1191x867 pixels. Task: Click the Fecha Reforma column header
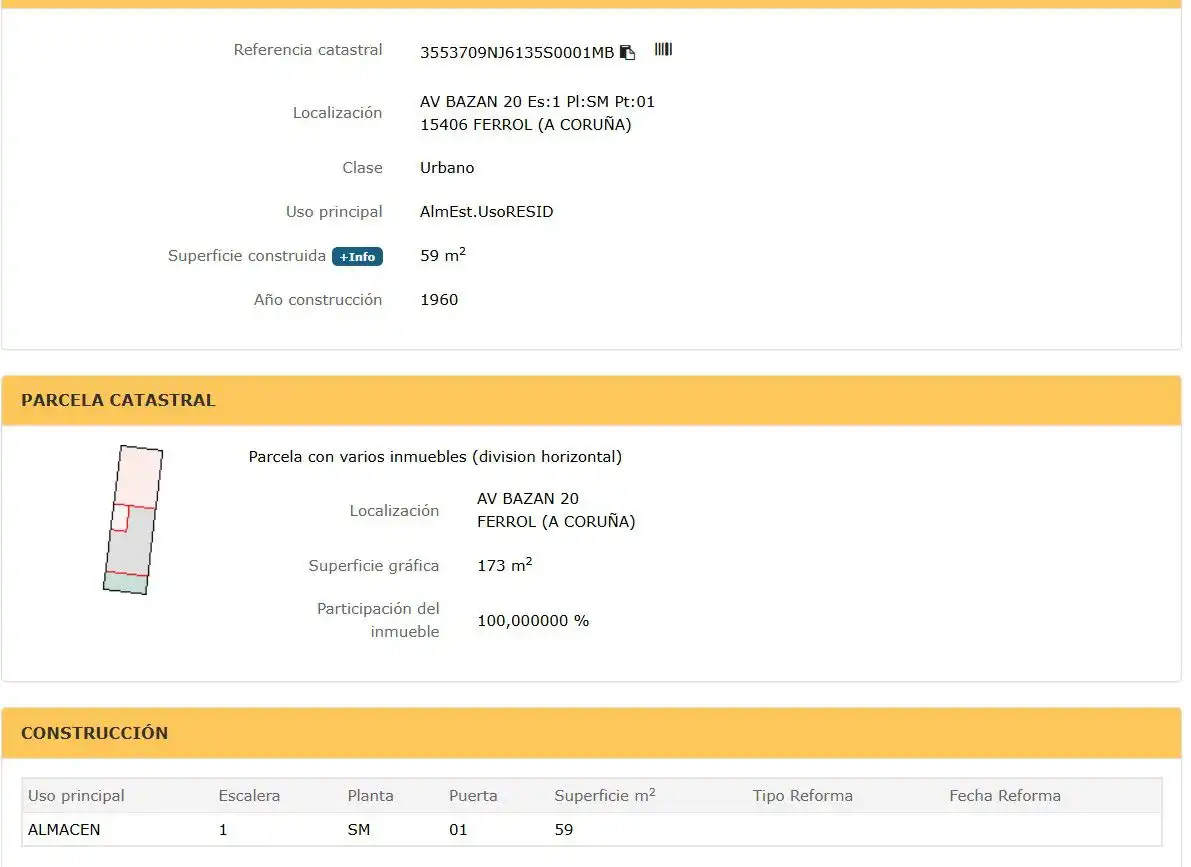pos(1005,796)
